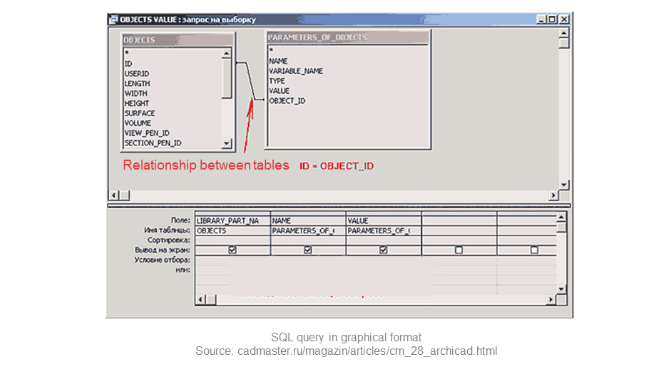Check show box in fifth empty column
The width and height of the screenshot is (654, 371).
534,250
